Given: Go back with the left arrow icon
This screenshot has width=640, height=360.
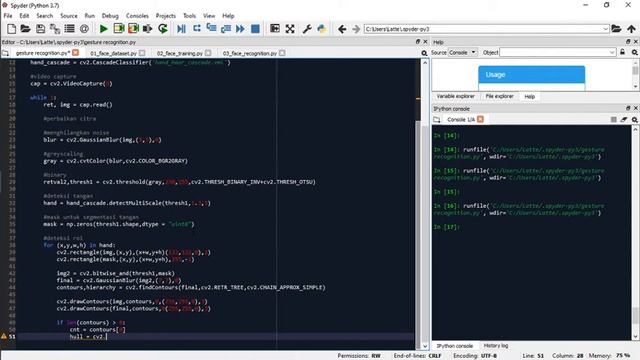Looking at the screenshot, I should (342, 29).
